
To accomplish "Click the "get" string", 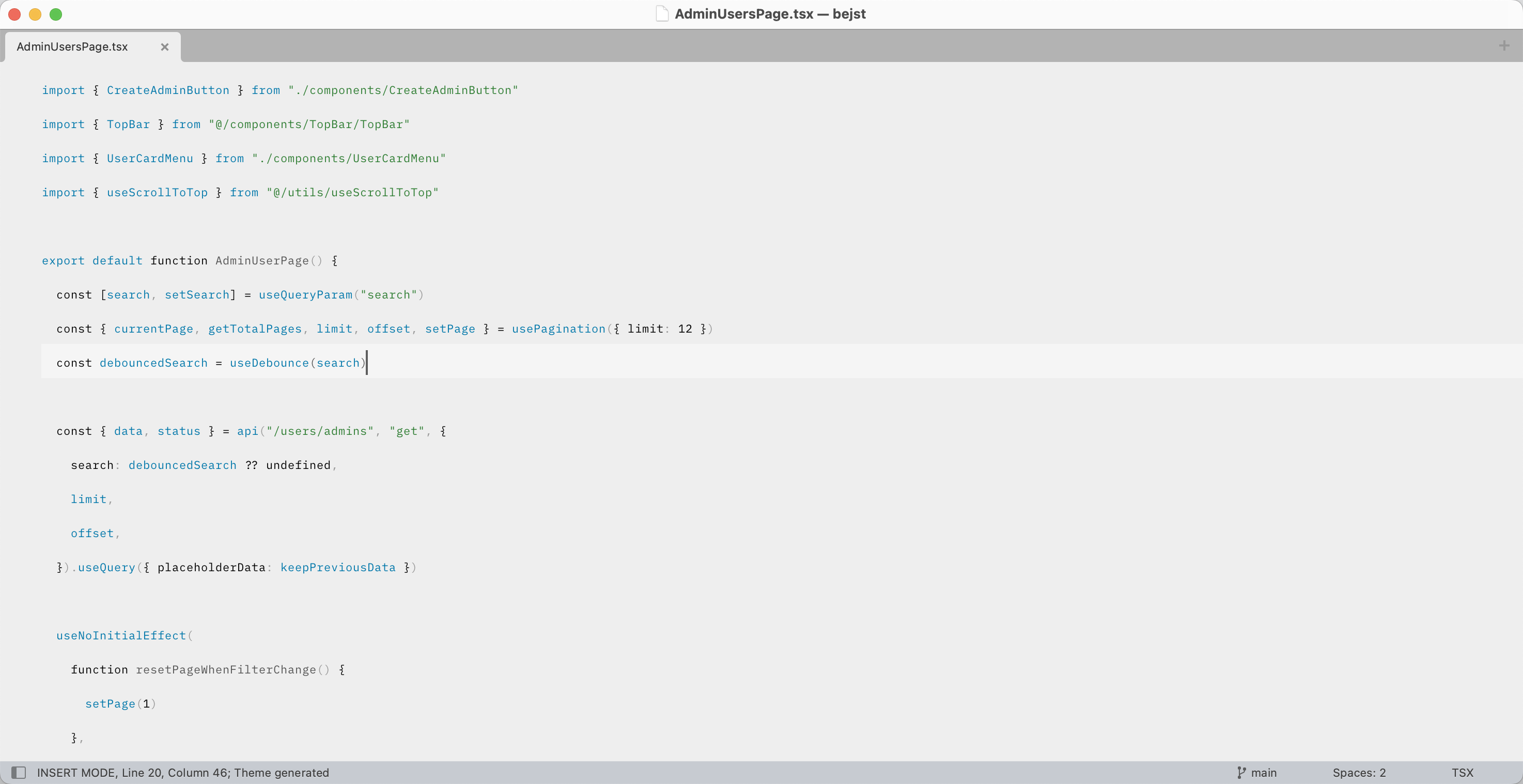I will tap(407, 431).
